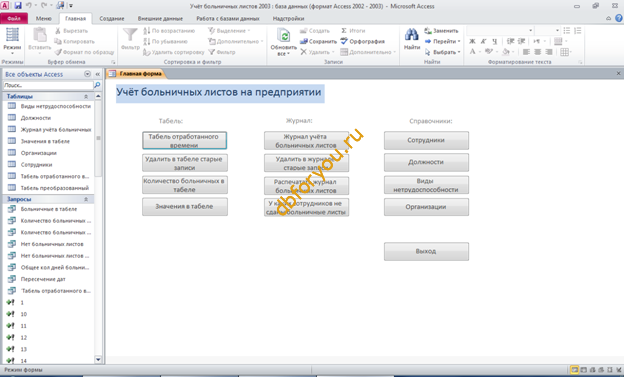Image resolution: width=624 pixels, height=377 pixels.
Task: Open the font size combo box
Action: point(548,31)
